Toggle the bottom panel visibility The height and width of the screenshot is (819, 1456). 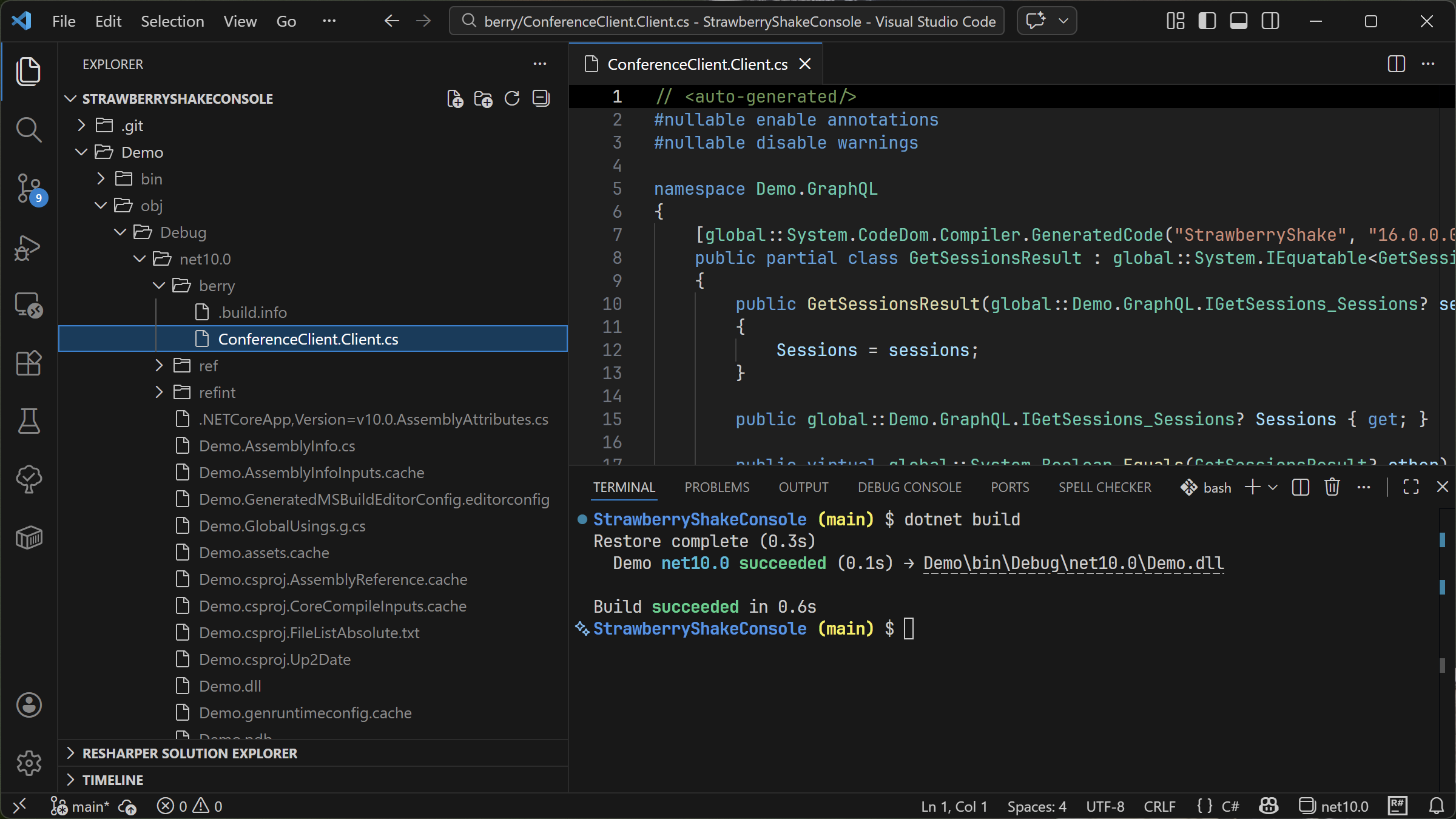[x=1238, y=21]
